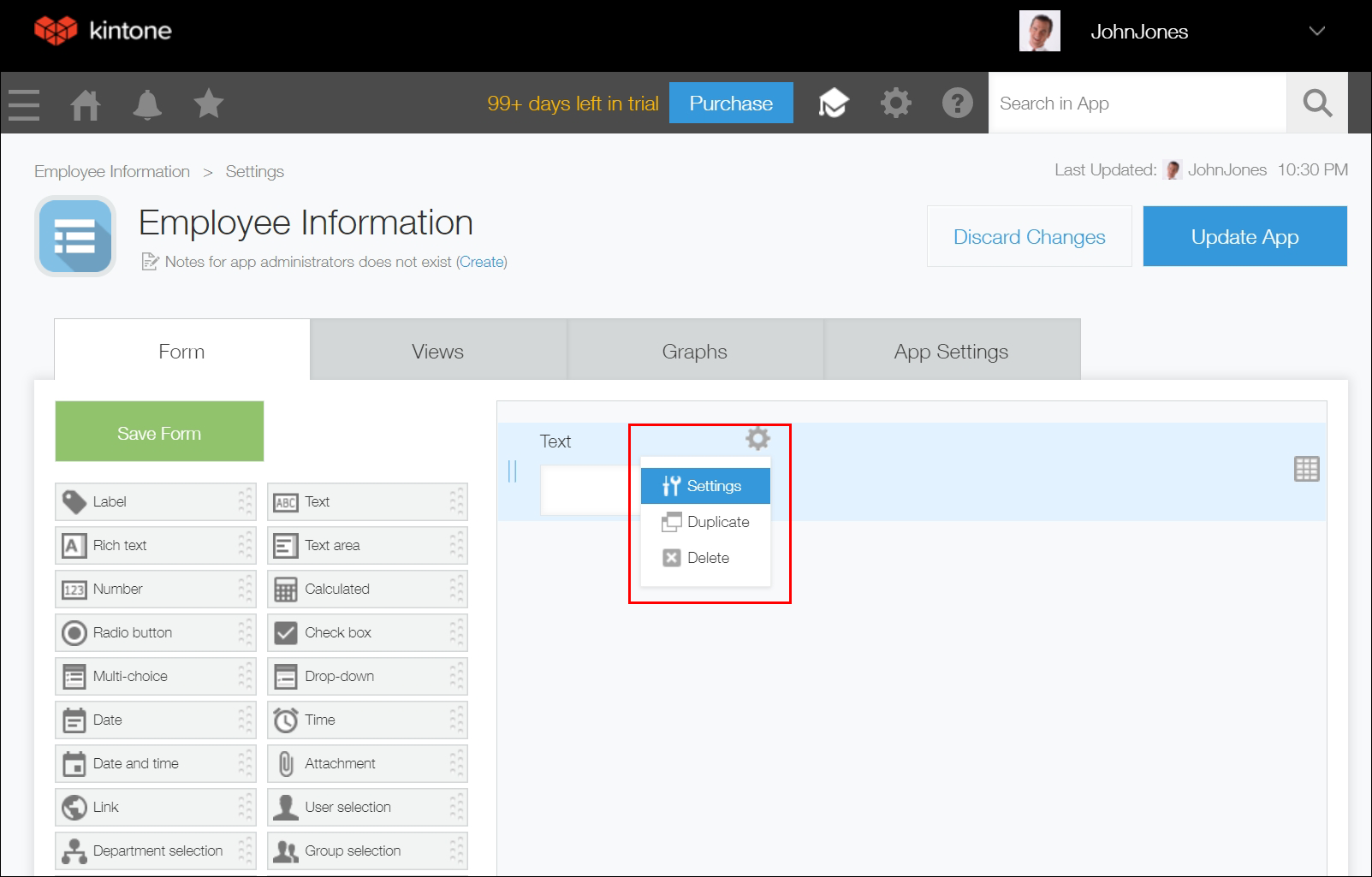Choose Duplicate from the field menu

(717, 521)
